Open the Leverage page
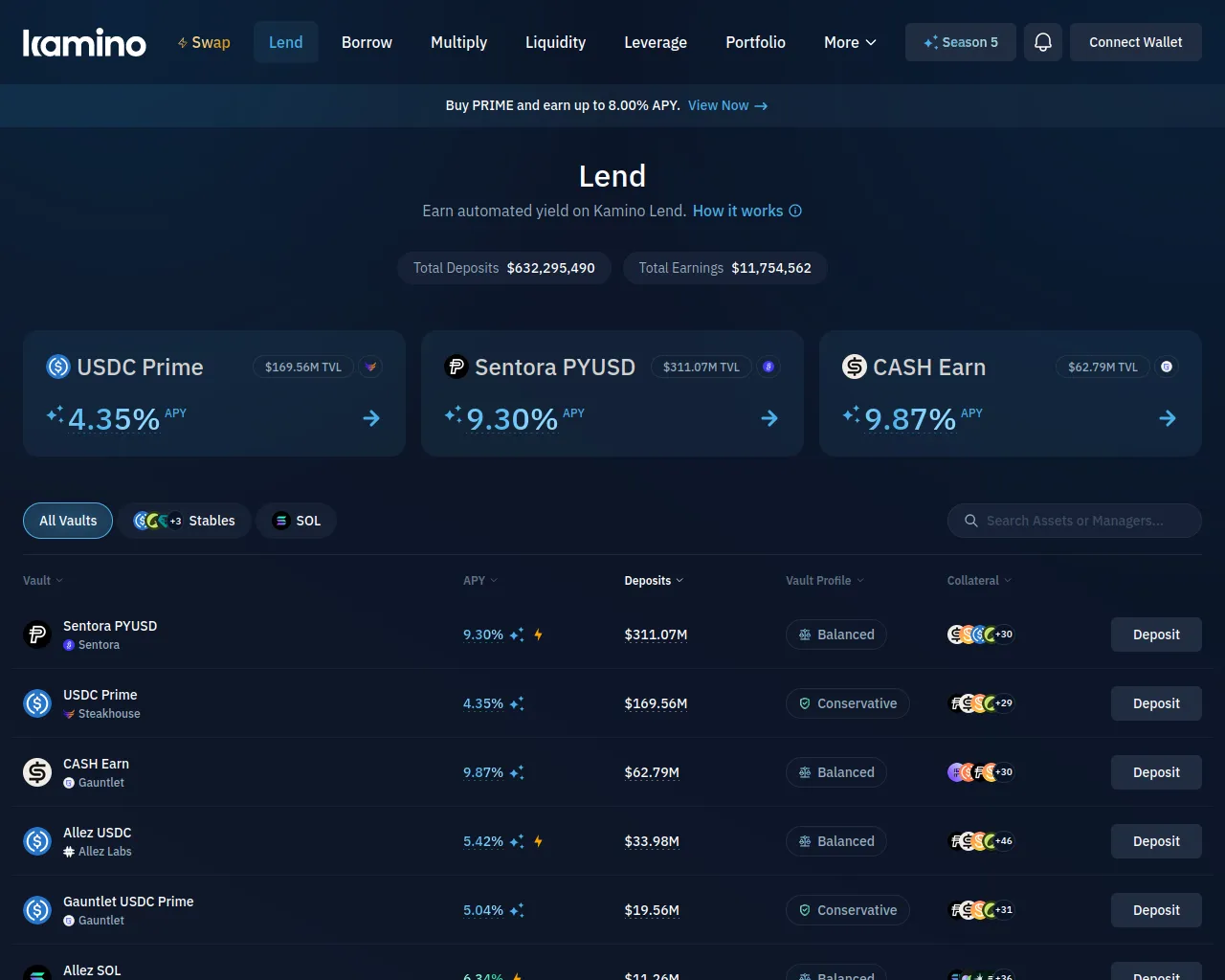This screenshot has height=980, width=1225. pyautogui.click(x=656, y=42)
